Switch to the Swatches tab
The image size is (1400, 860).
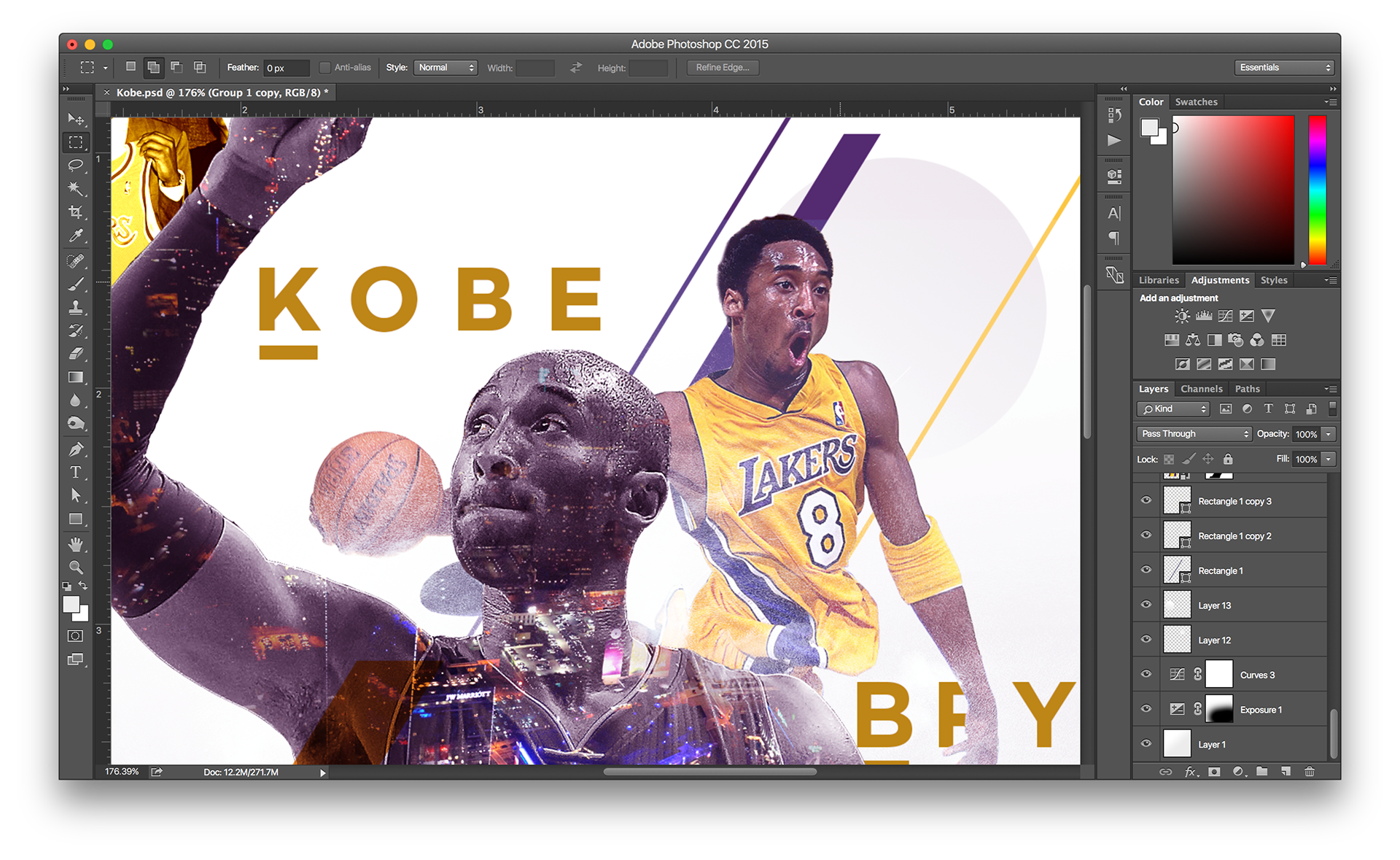point(1196,102)
